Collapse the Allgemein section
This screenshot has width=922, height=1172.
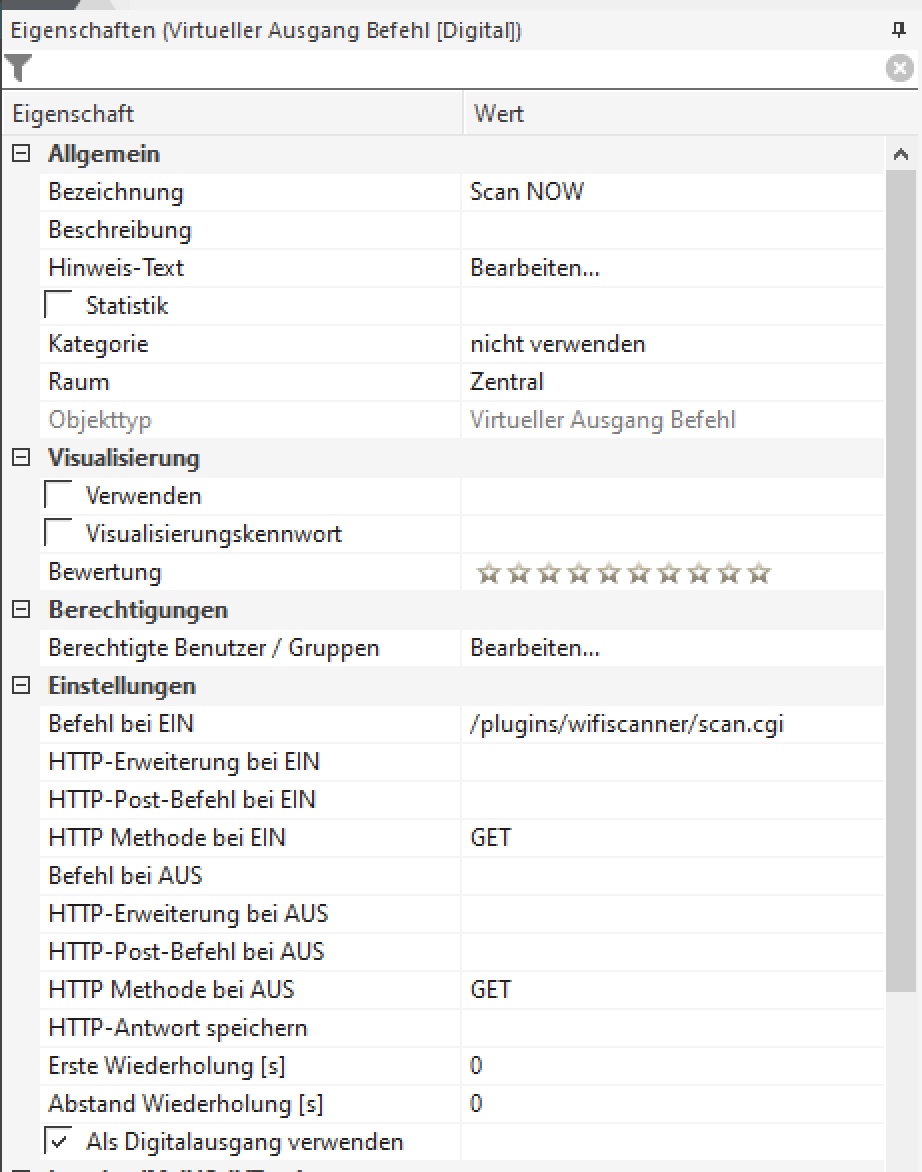20,154
